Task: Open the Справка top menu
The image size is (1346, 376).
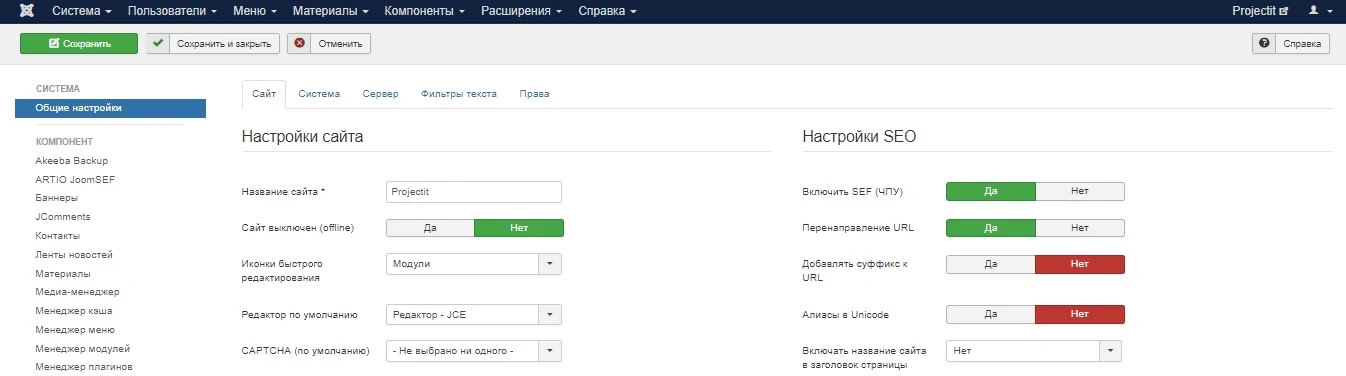Action: coord(607,11)
